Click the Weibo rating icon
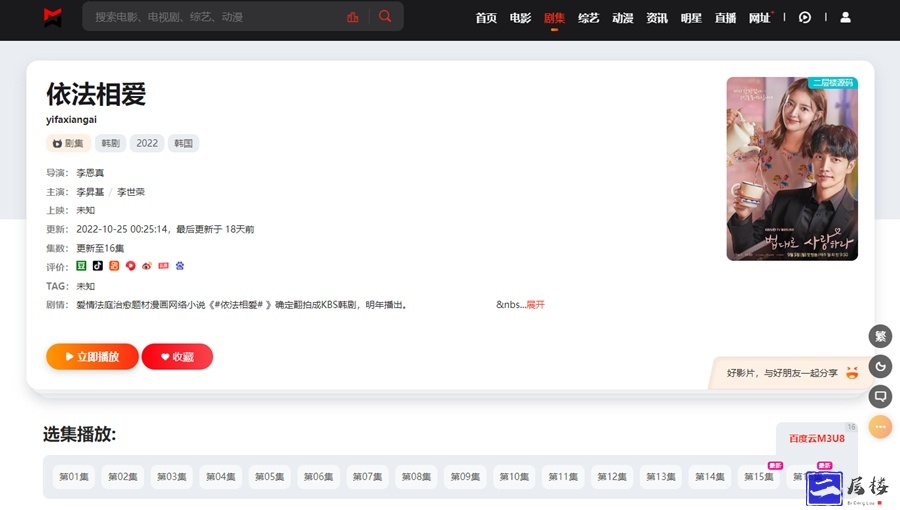Screen dimensions: 900x510 pyautogui.click(x=147, y=266)
